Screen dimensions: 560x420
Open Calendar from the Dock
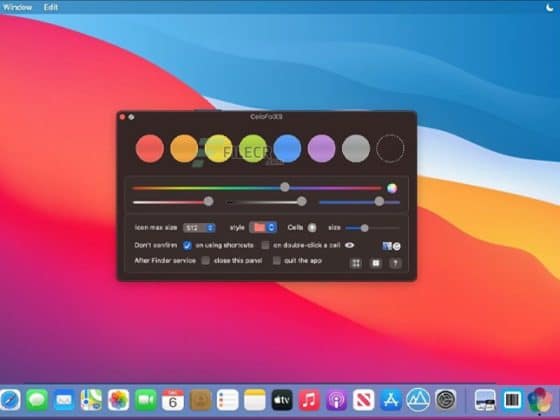[173, 400]
